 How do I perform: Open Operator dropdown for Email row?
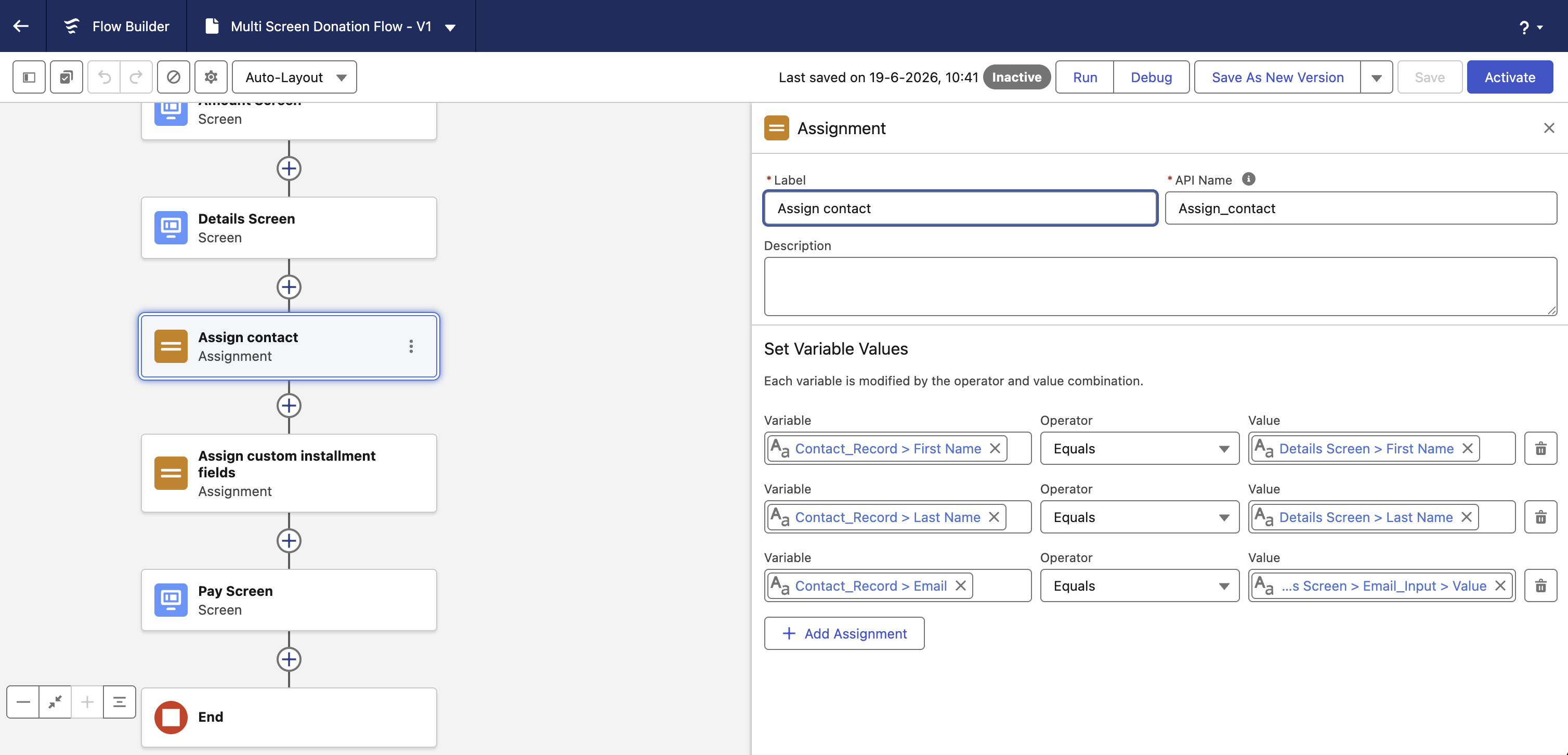click(1140, 585)
